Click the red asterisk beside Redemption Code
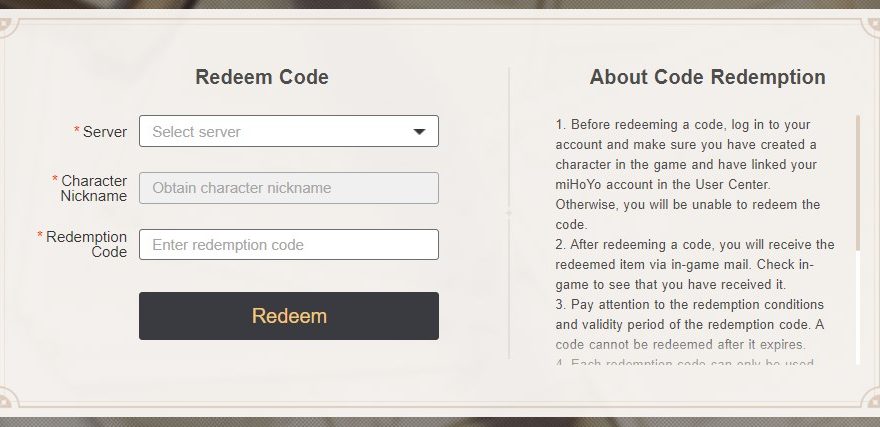The height and width of the screenshot is (427, 880). click(x=40, y=236)
